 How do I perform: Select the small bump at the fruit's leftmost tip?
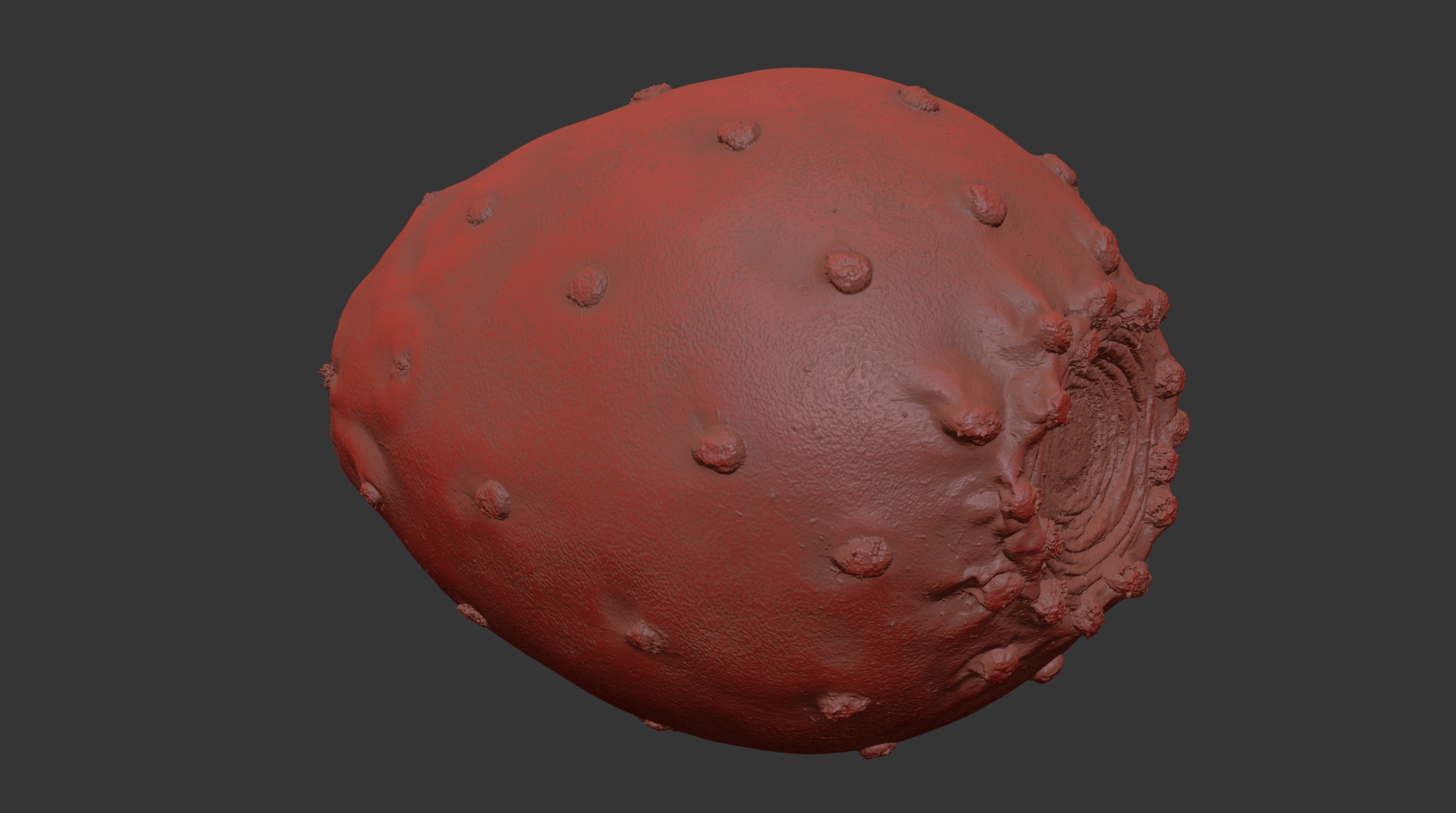327,375
